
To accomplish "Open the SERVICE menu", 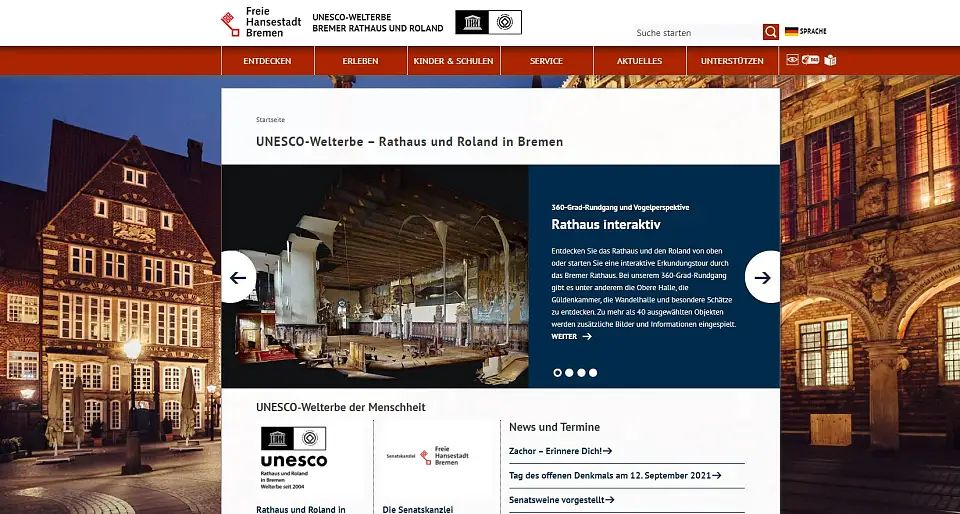I will click(547, 61).
